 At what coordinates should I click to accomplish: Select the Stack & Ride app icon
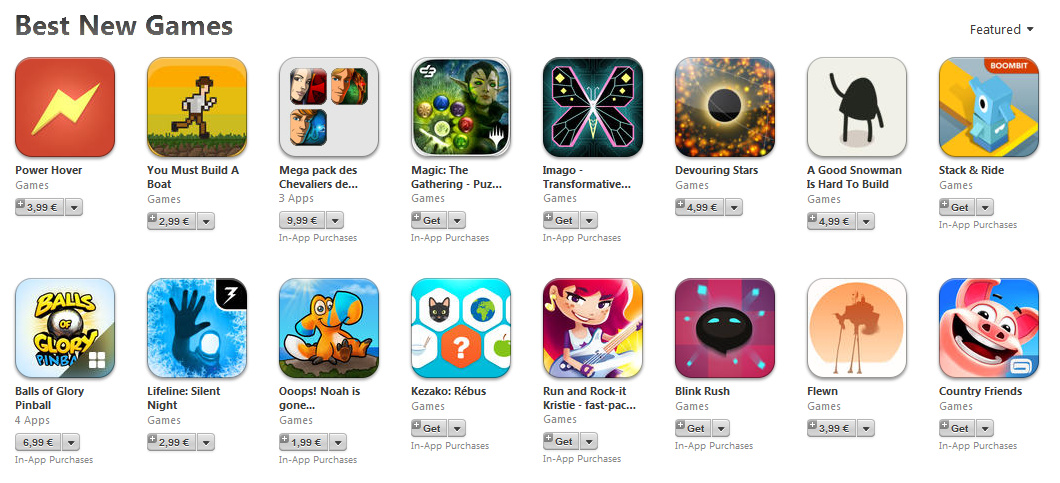click(988, 107)
